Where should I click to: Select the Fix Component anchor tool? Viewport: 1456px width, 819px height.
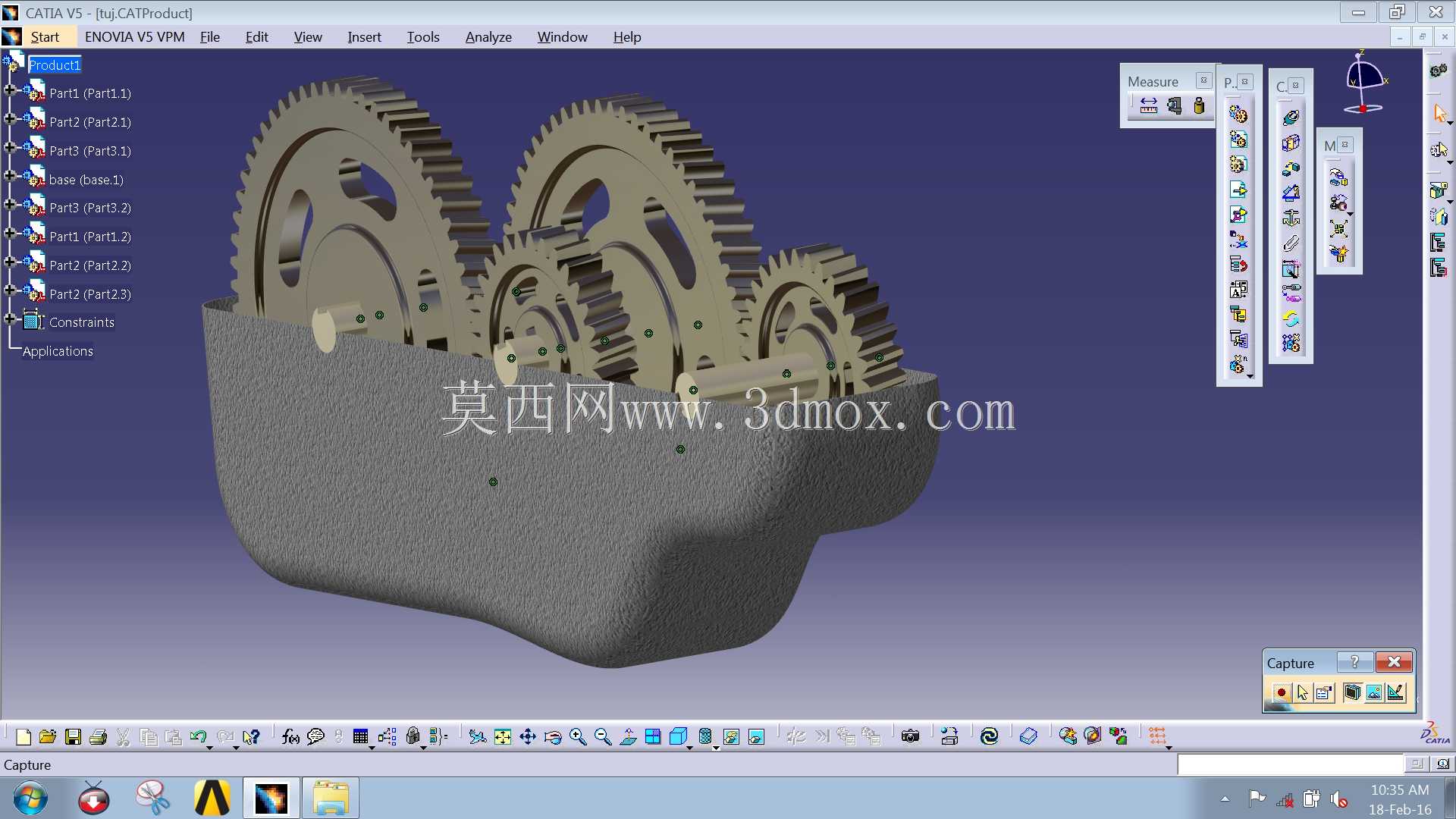click(x=1291, y=218)
